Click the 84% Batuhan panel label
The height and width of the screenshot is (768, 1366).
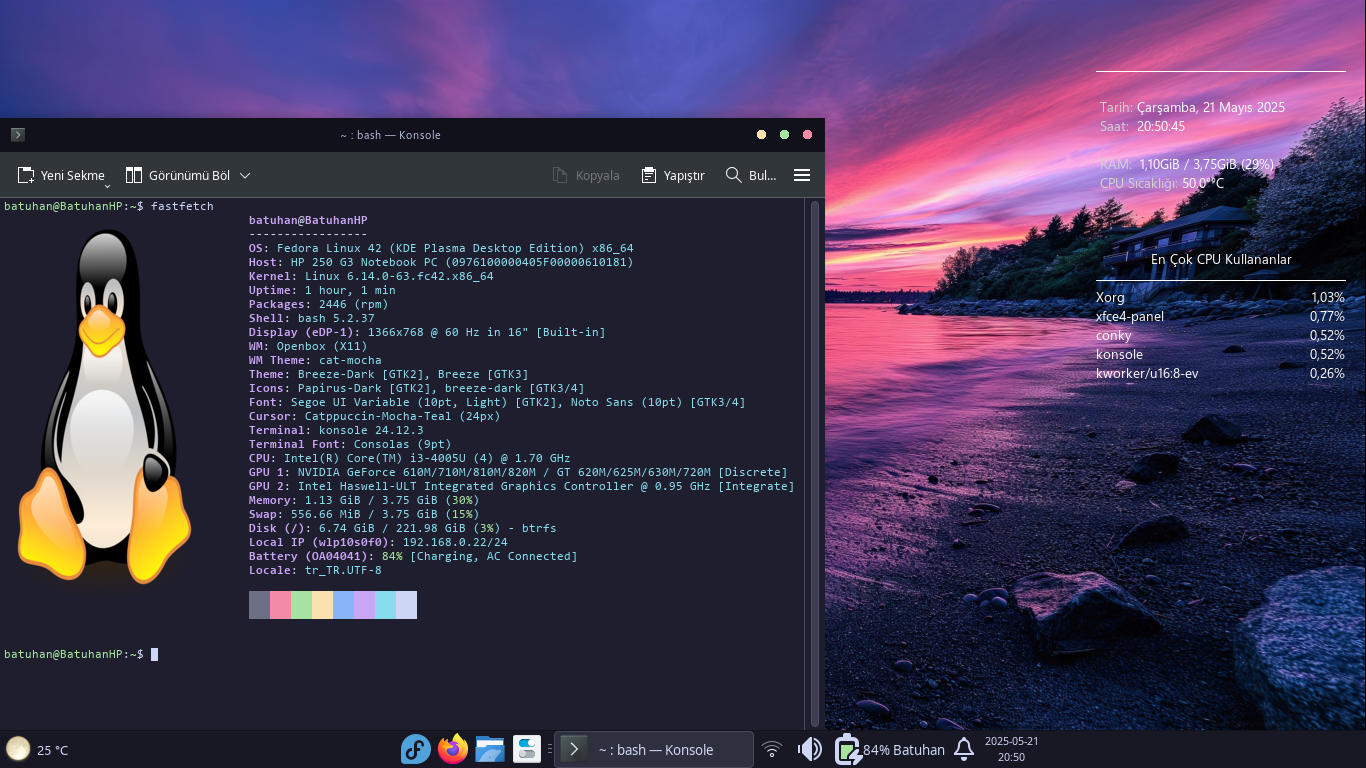coord(904,750)
